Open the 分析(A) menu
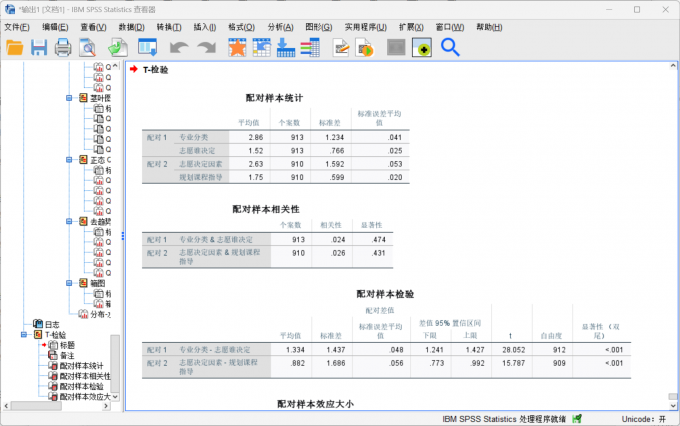This screenshot has width=680, height=426. [280, 27]
